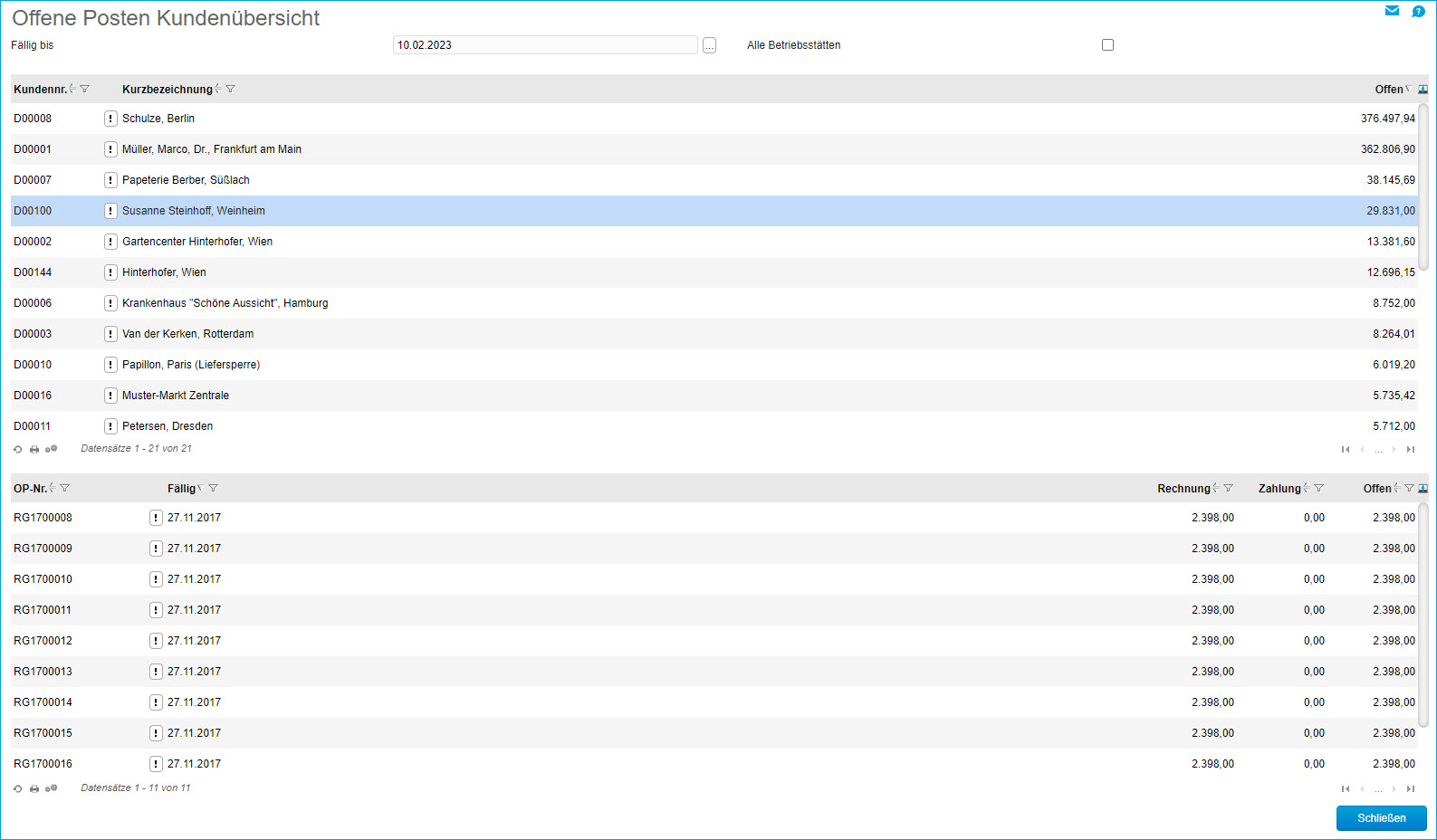Select customer Papeterie Berber, Süßlach
The width and height of the screenshot is (1437, 840).
(714, 180)
